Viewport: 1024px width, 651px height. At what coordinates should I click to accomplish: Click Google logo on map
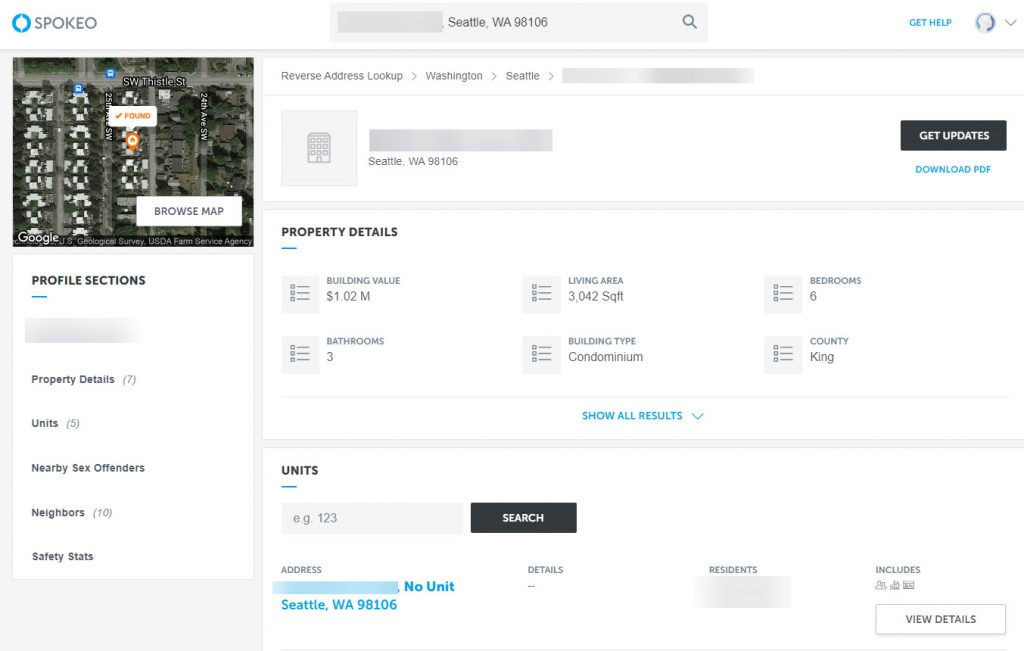tap(38, 238)
